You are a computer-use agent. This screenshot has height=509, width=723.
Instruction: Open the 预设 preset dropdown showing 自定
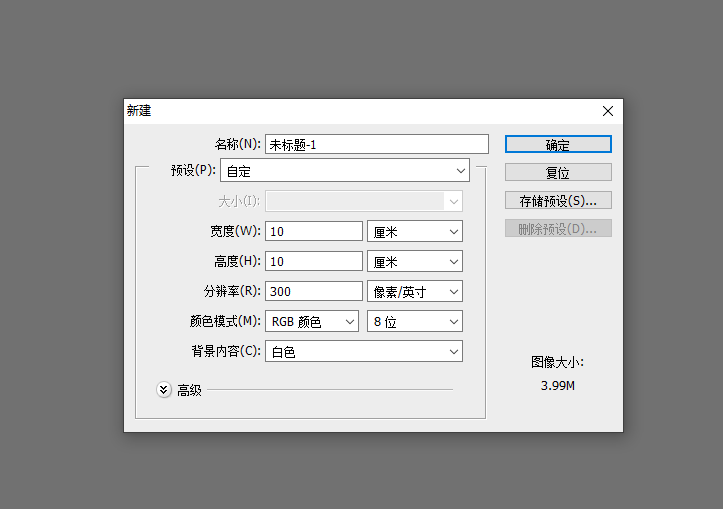pyautogui.click(x=345, y=171)
